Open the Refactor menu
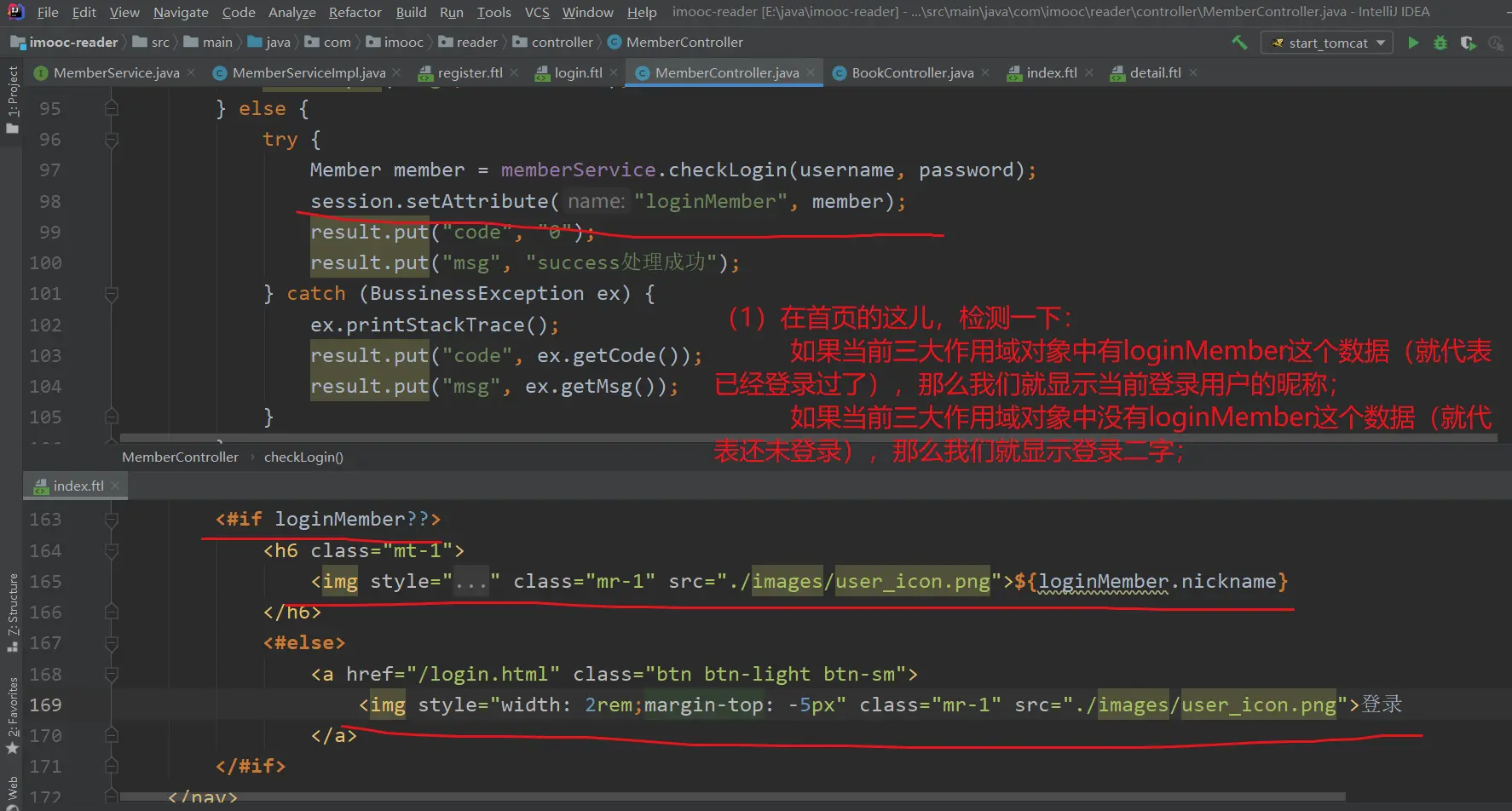Viewport: 1512px width, 811px height. coord(355,12)
